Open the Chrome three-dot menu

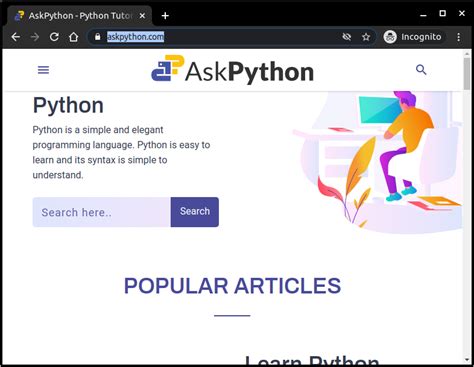click(459, 37)
